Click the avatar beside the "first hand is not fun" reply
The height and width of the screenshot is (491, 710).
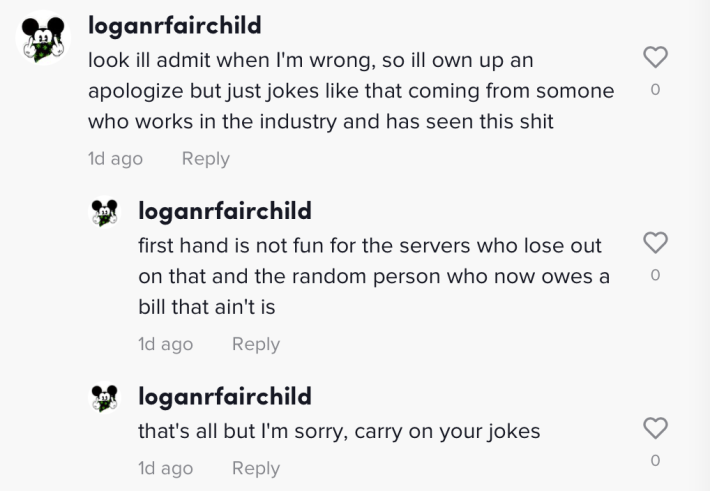(x=104, y=212)
